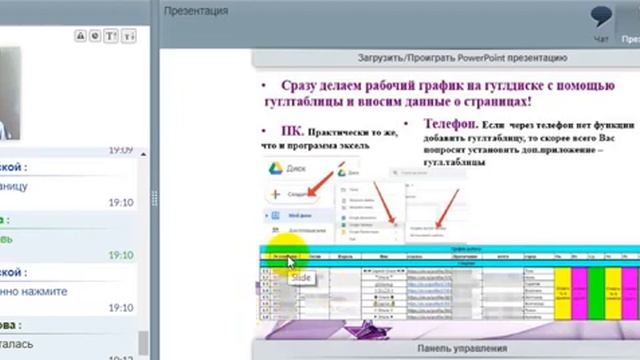Click the 19:09 chat timestamp
Screen dimensions: 640x360
121,150
